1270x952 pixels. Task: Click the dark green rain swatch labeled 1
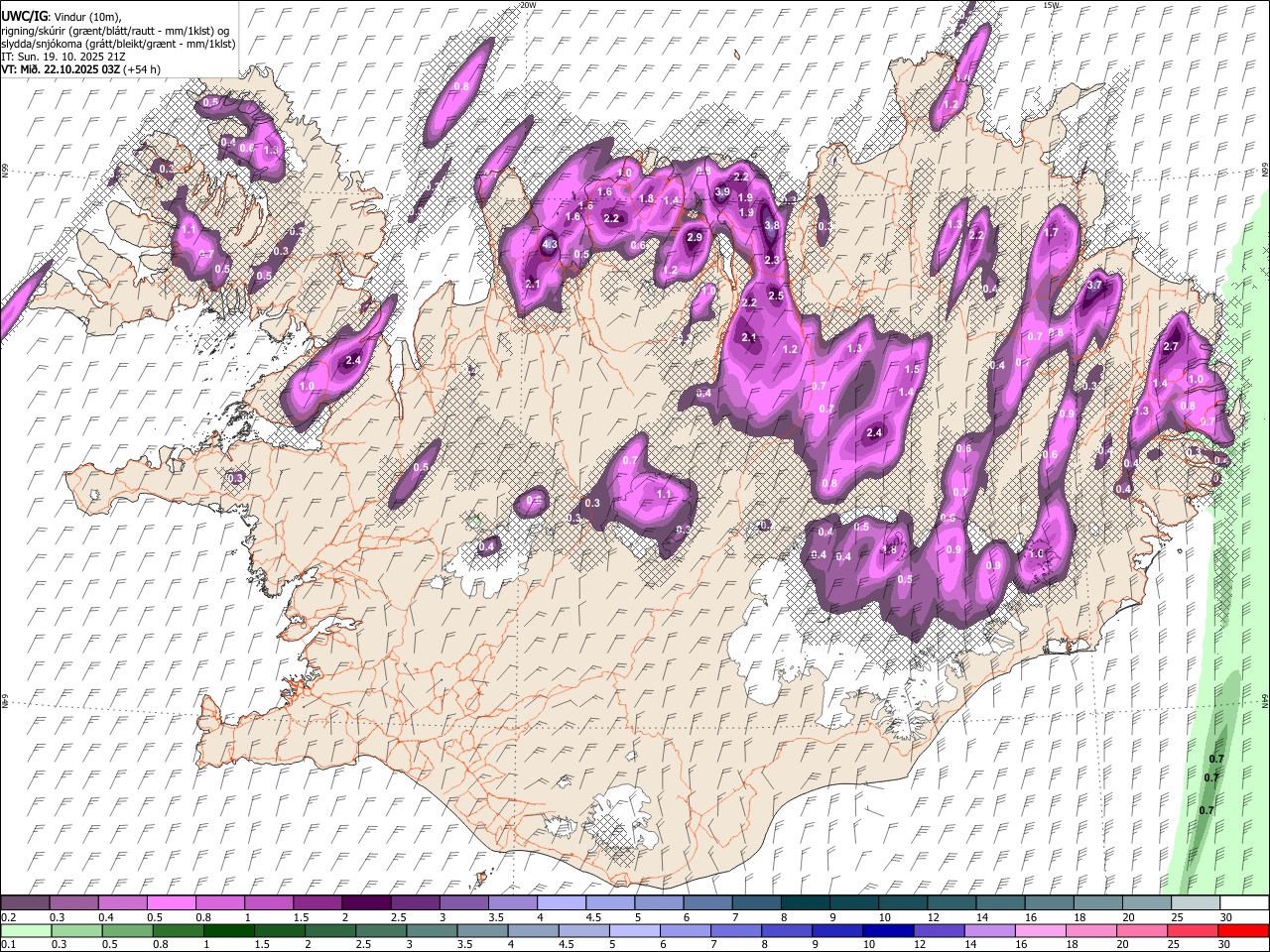pos(229,931)
